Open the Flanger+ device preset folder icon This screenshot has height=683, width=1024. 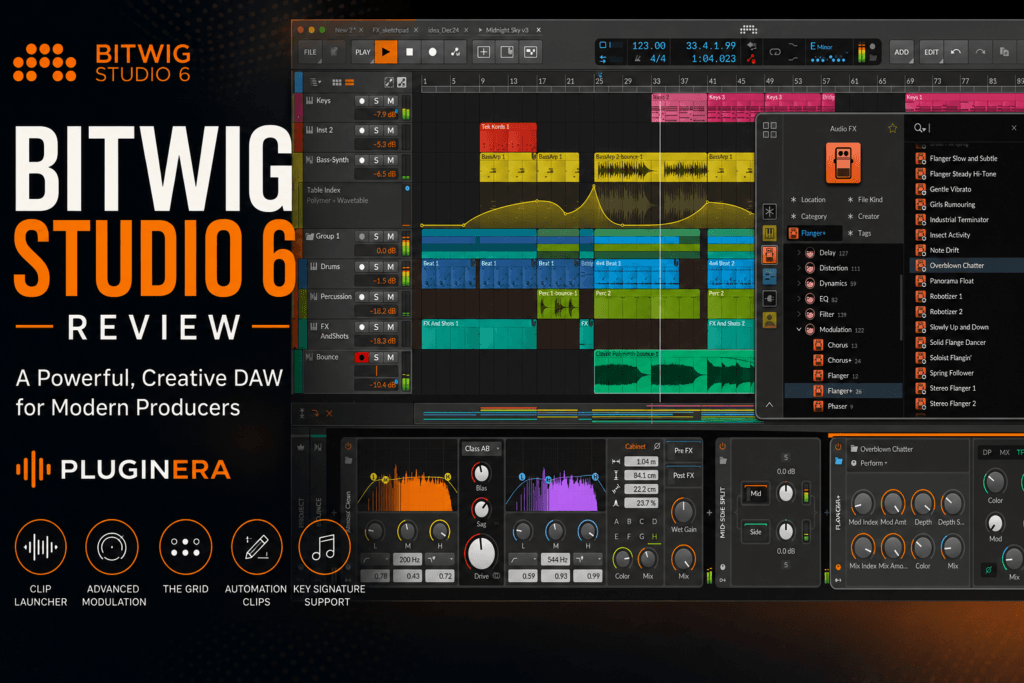click(838, 462)
